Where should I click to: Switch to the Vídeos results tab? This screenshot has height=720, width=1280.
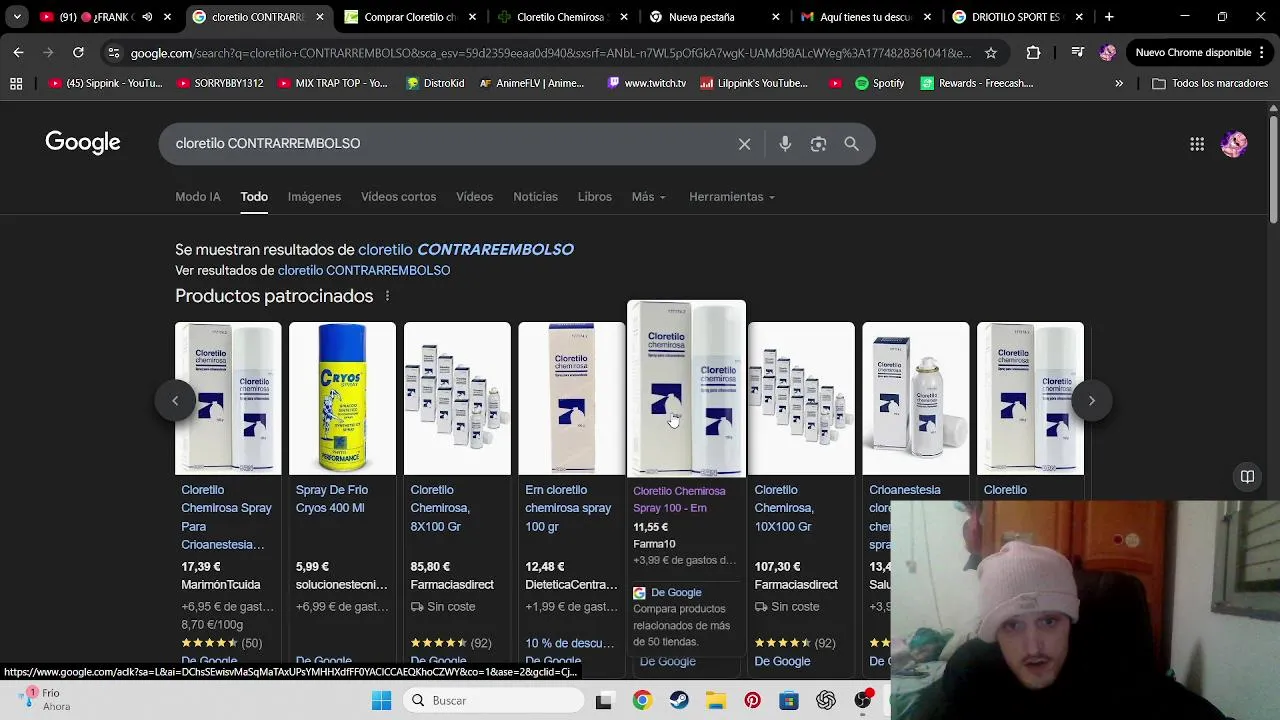(474, 197)
